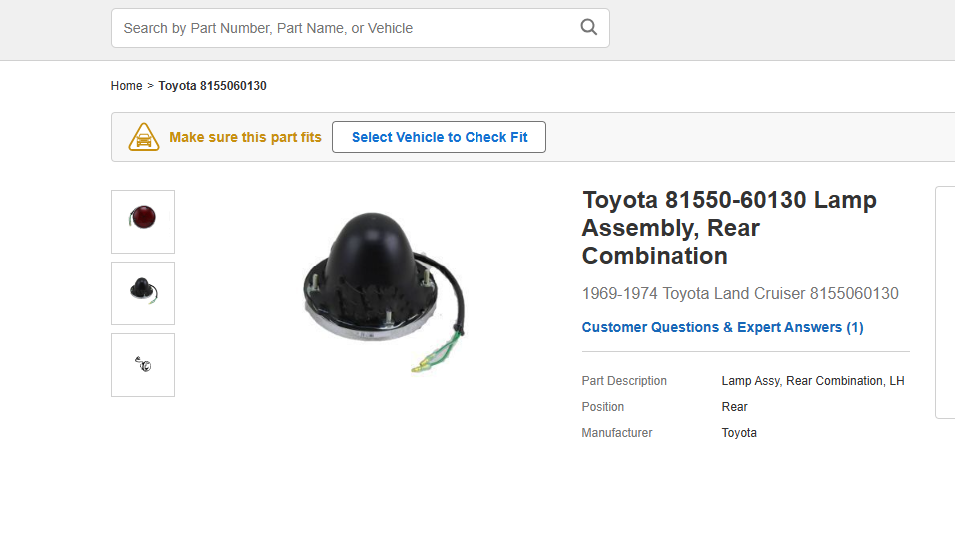Viewport: 955px width, 535px height.
Task: Click the Toyota 81550-60130 Lamp Assembly title
Action: pos(729,228)
